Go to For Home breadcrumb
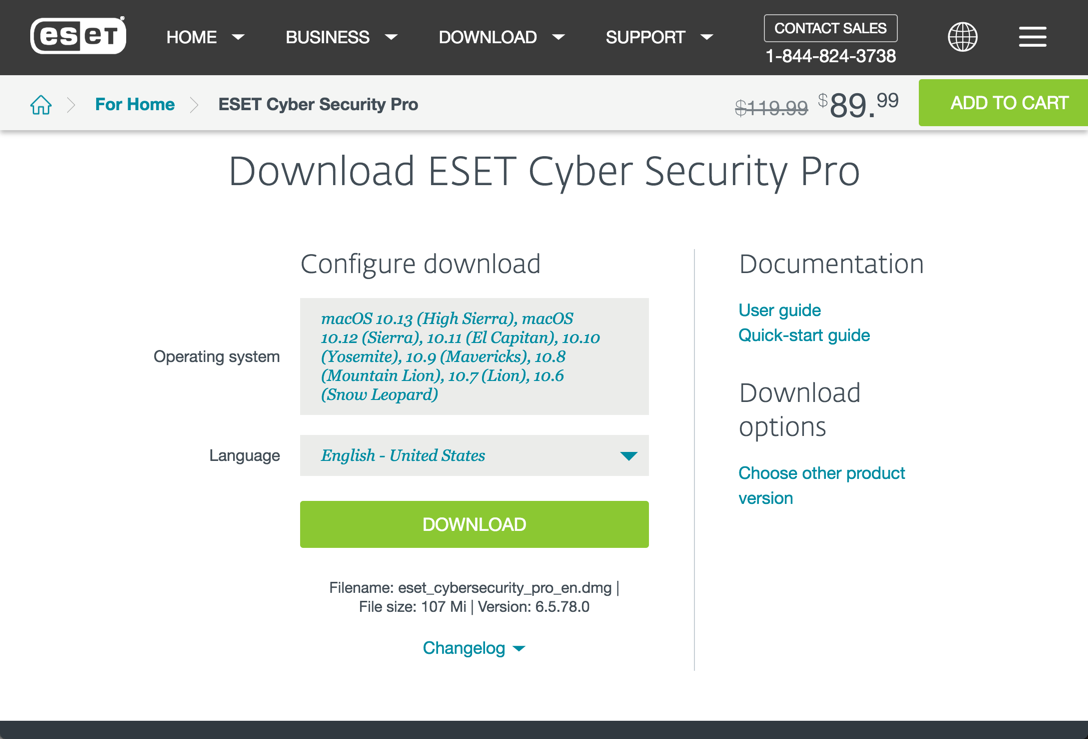Image resolution: width=1088 pixels, height=739 pixels. (135, 104)
